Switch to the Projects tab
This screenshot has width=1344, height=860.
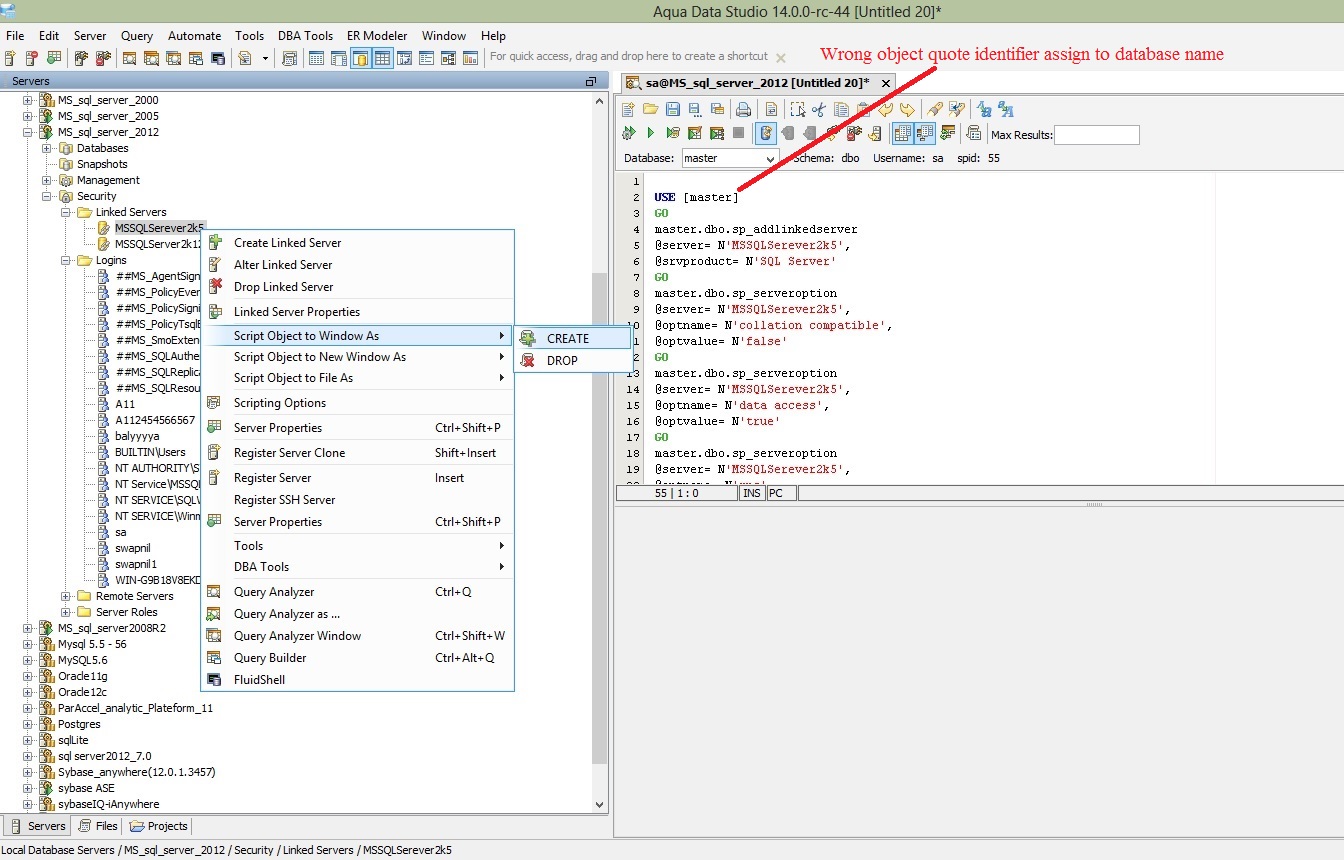pyautogui.click(x=159, y=826)
